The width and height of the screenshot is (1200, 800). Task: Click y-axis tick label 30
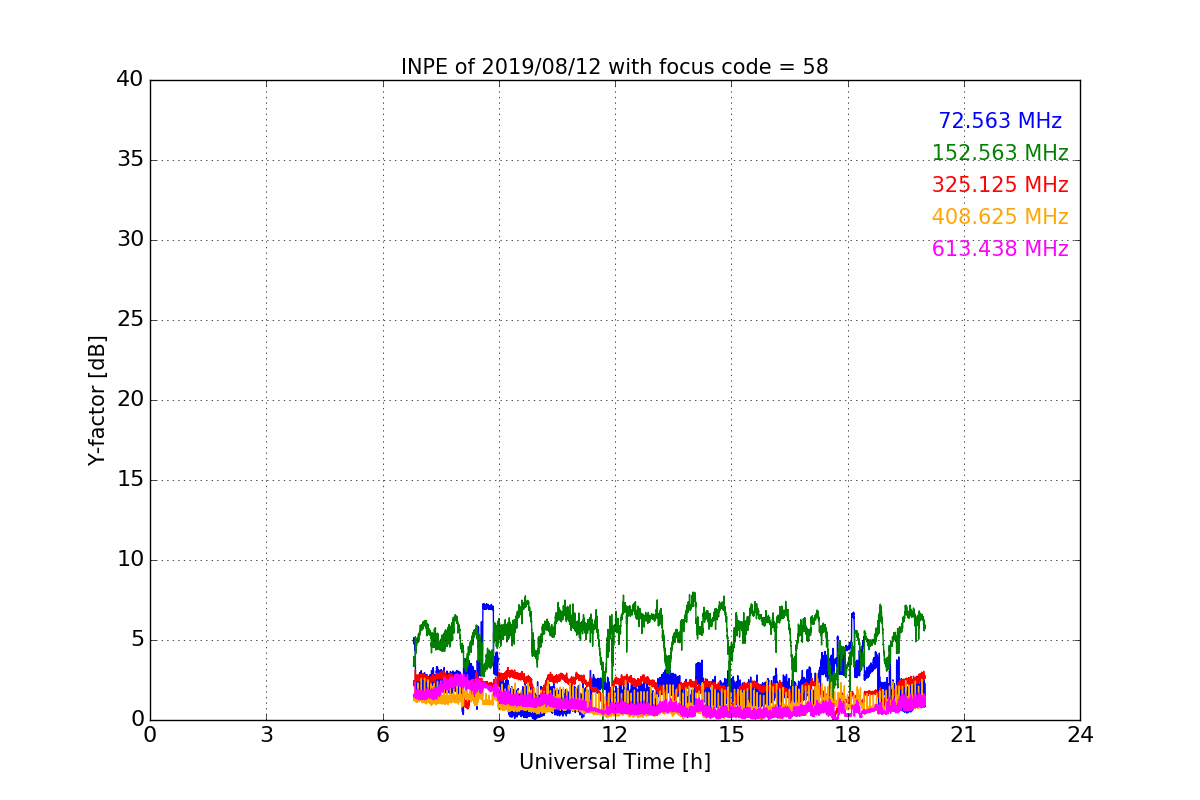click(x=130, y=240)
